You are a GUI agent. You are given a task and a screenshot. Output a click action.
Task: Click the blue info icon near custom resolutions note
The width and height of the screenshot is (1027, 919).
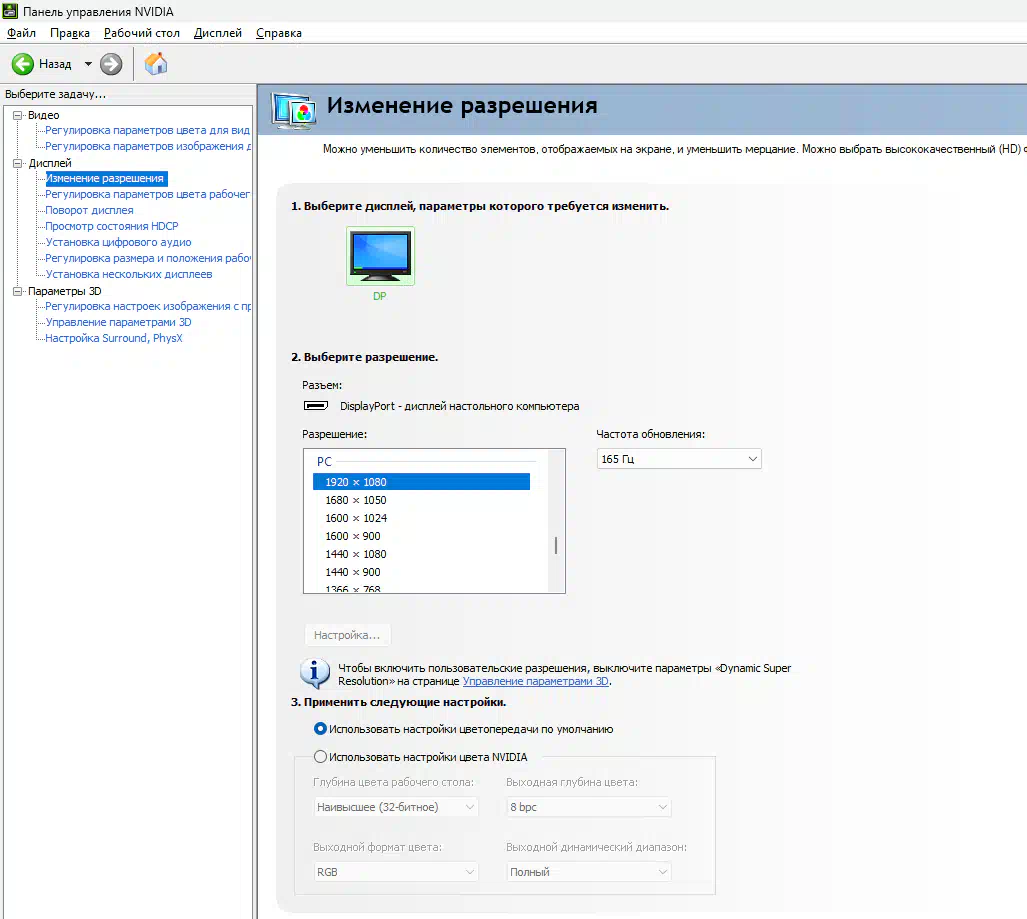(315, 673)
